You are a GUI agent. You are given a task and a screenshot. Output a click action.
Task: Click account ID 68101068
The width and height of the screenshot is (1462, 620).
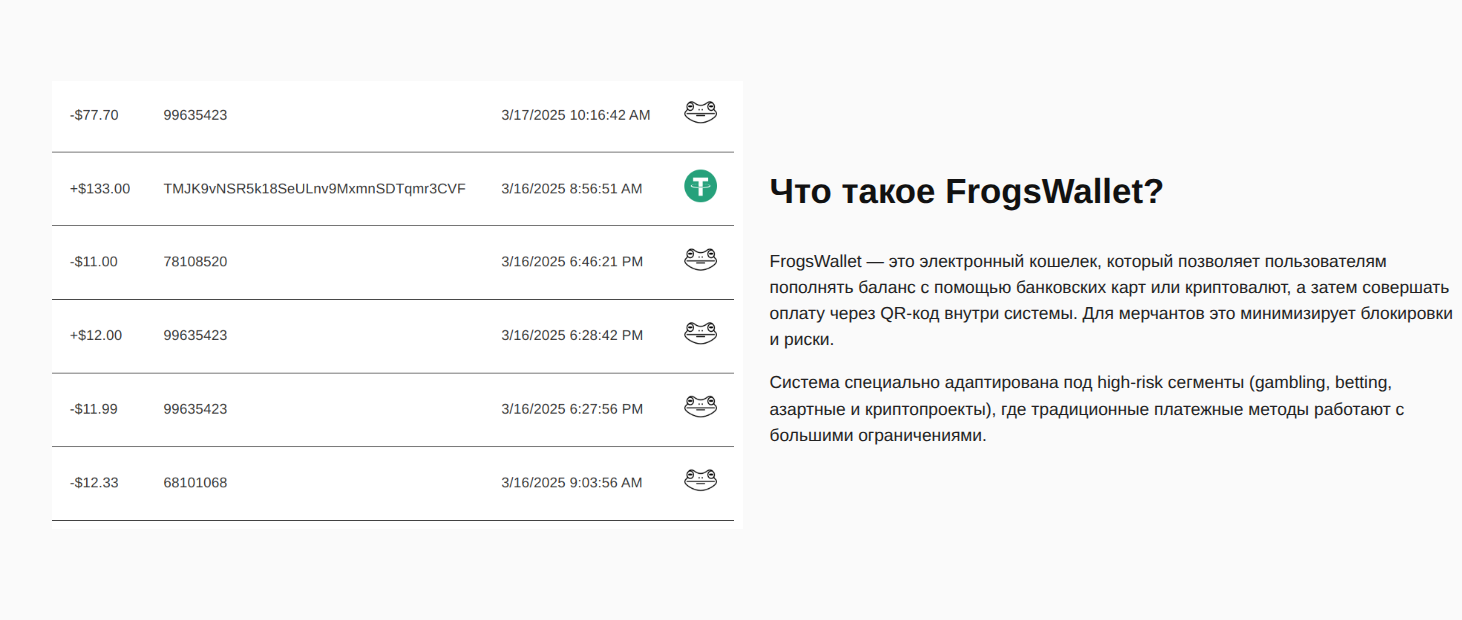pos(195,483)
